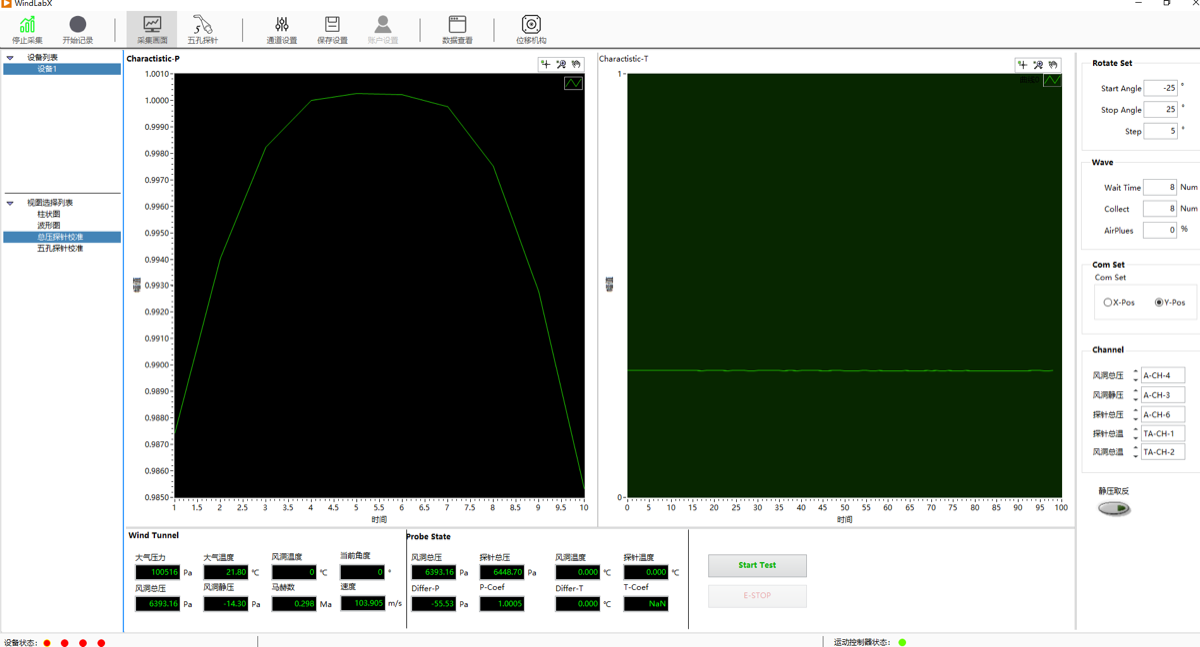
Task: Click the Step input field
Action: coord(1160,131)
